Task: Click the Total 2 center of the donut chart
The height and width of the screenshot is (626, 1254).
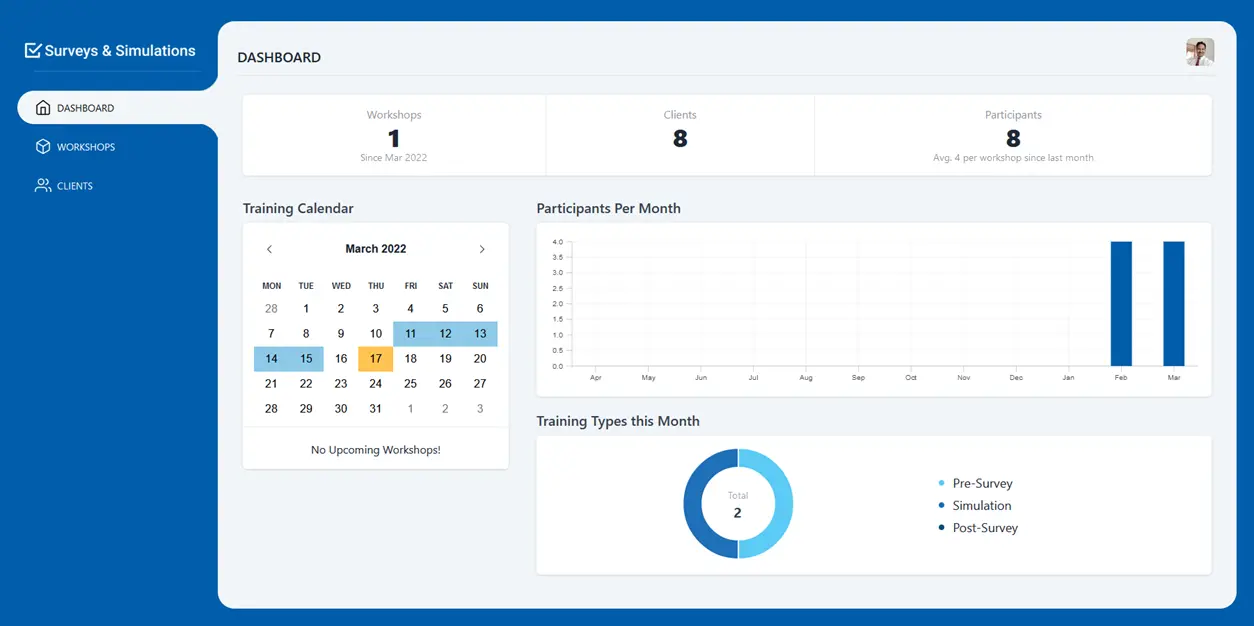Action: [737, 504]
